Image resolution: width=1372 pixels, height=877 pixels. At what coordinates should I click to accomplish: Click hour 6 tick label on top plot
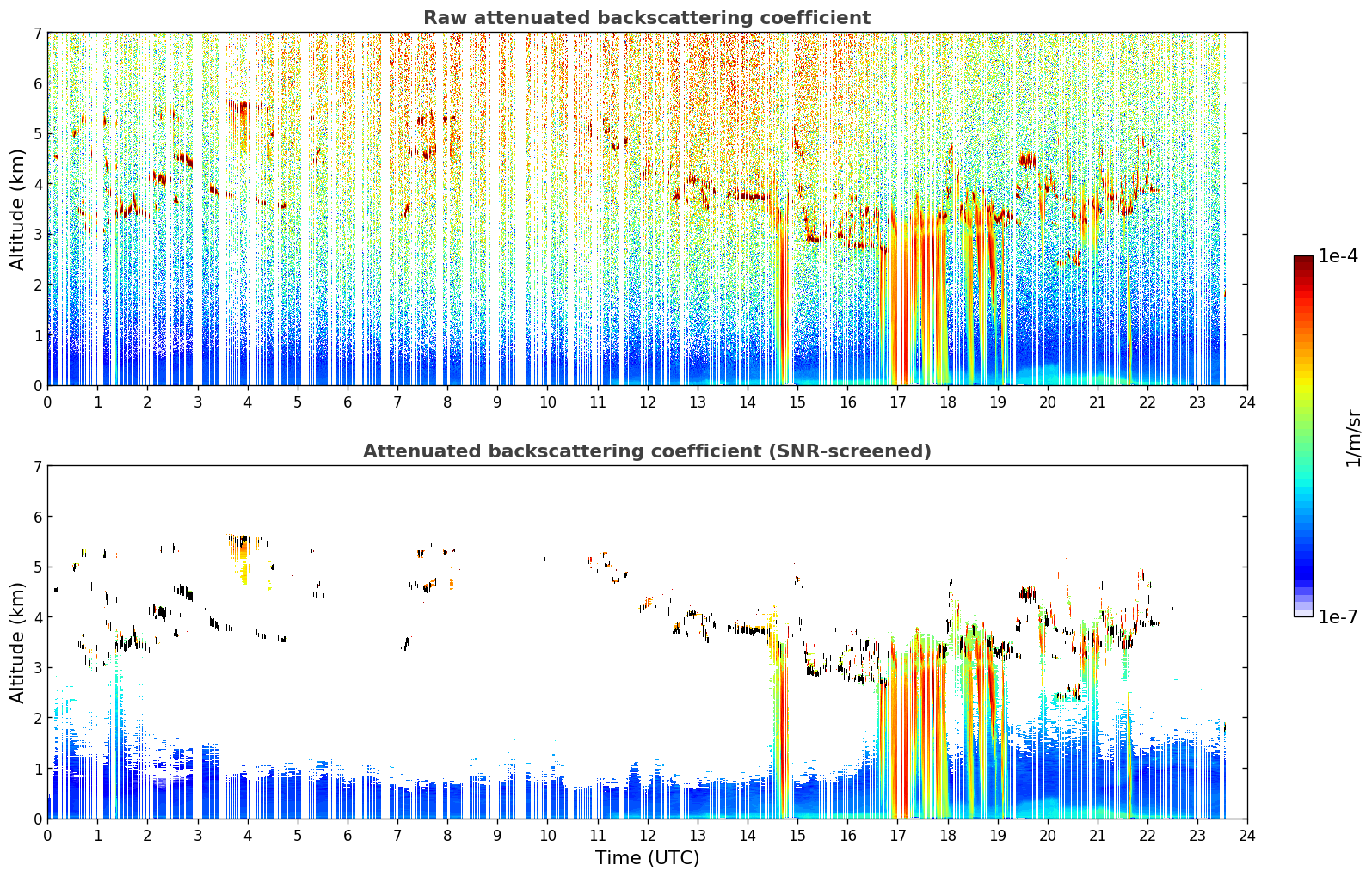point(348,402)
